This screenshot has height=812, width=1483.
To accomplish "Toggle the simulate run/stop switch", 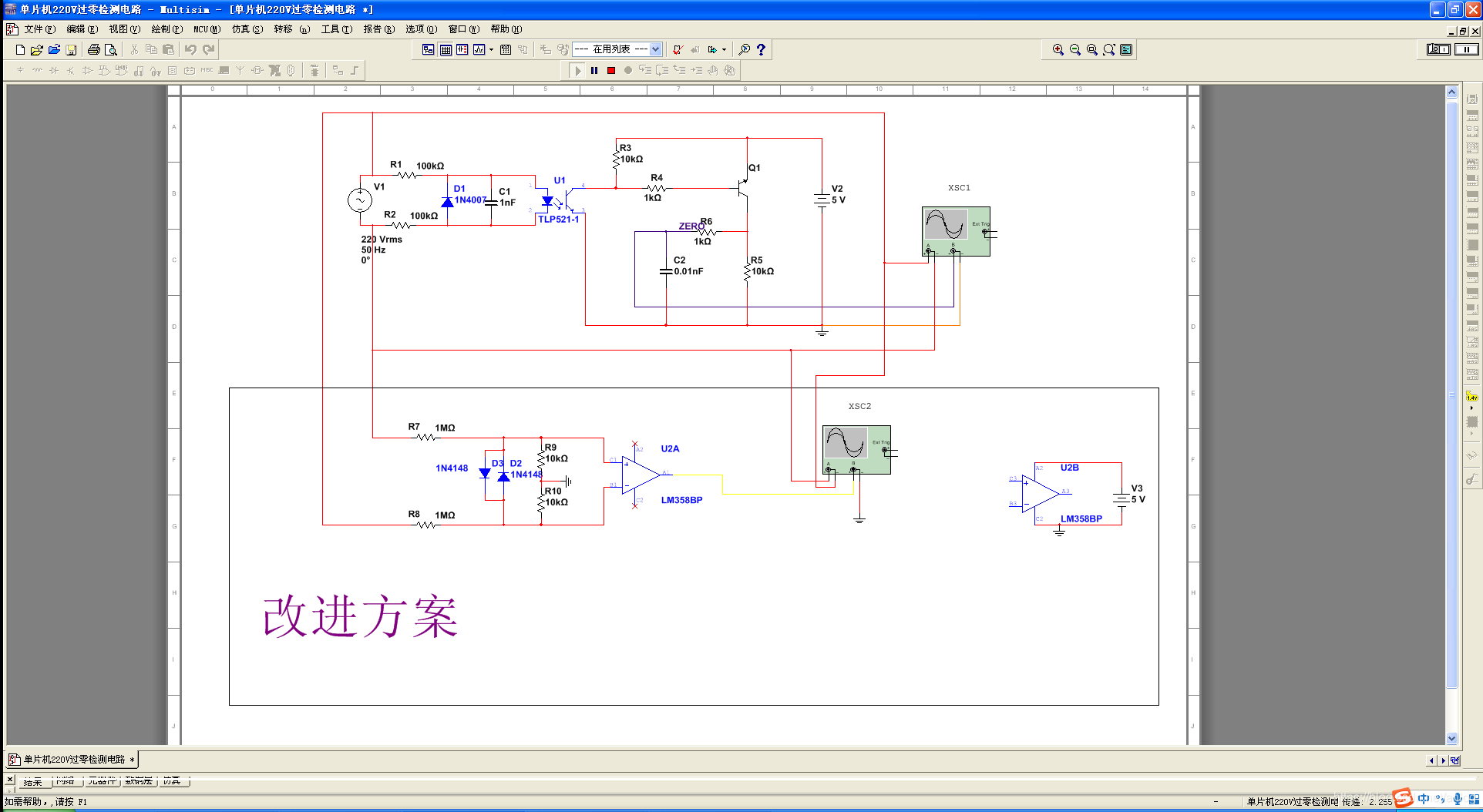I will click(1438, 49).
